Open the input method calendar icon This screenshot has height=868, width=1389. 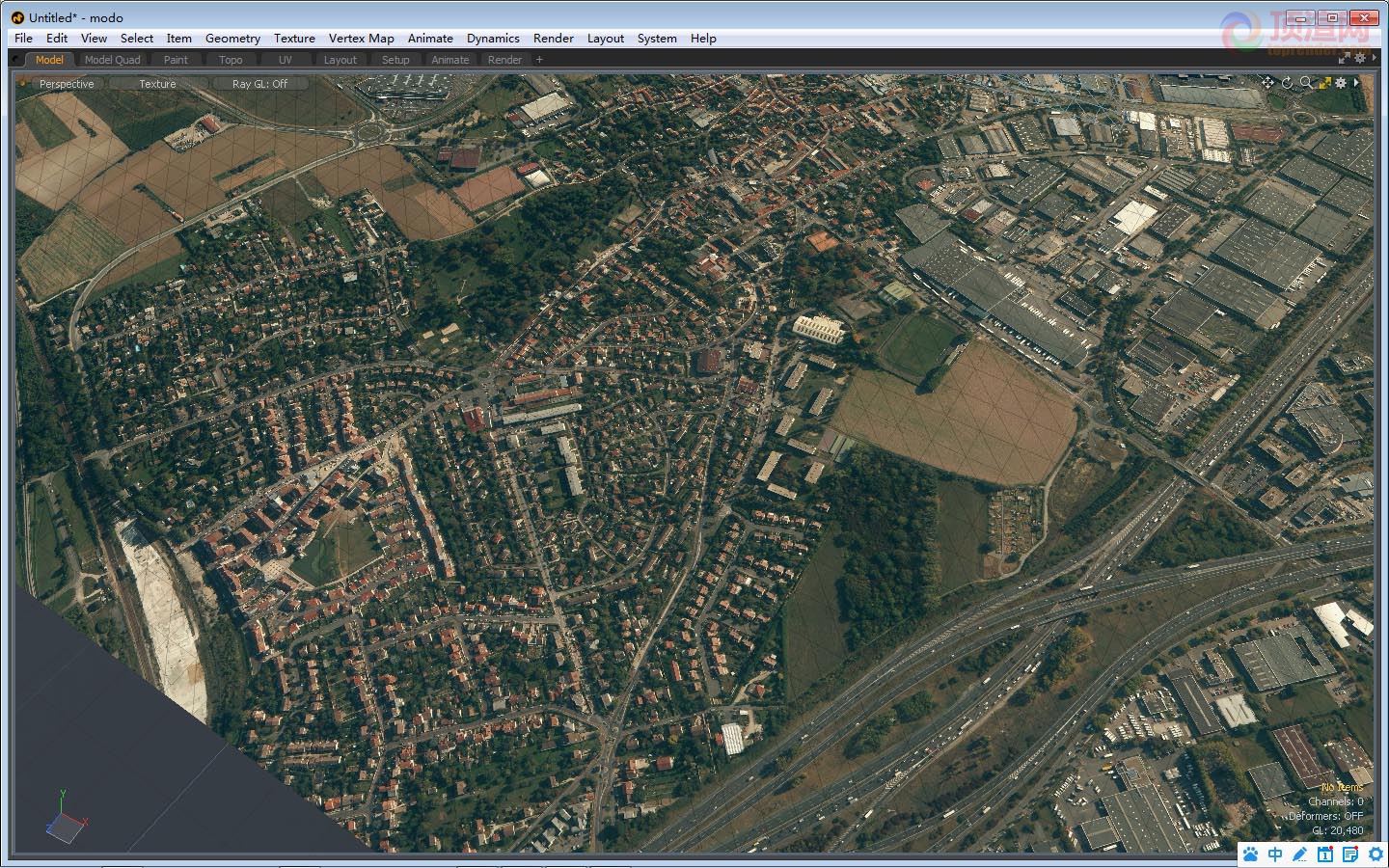tap(1325, 854)
